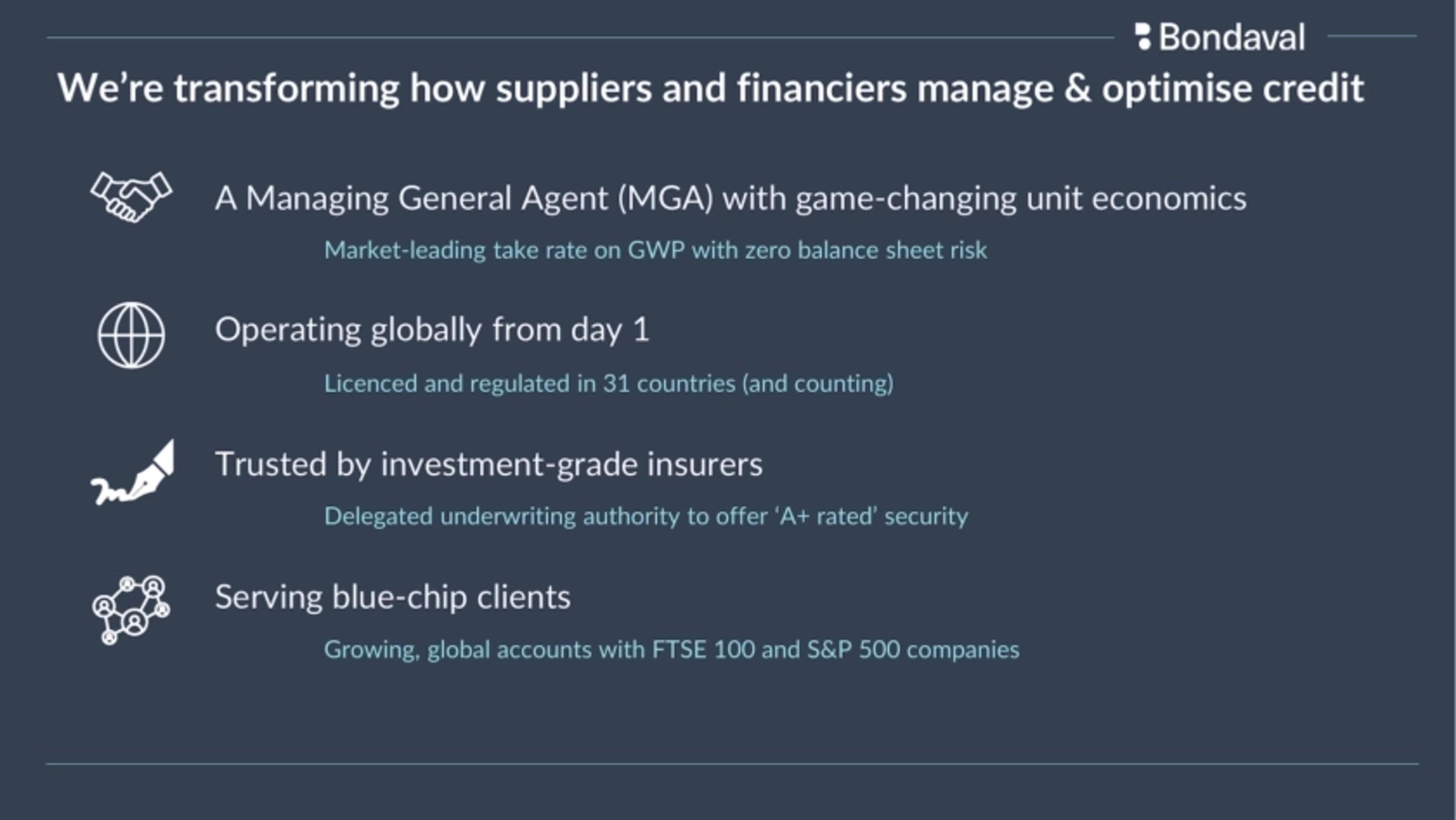Click the growing global accounts subtext

point(672,650)
